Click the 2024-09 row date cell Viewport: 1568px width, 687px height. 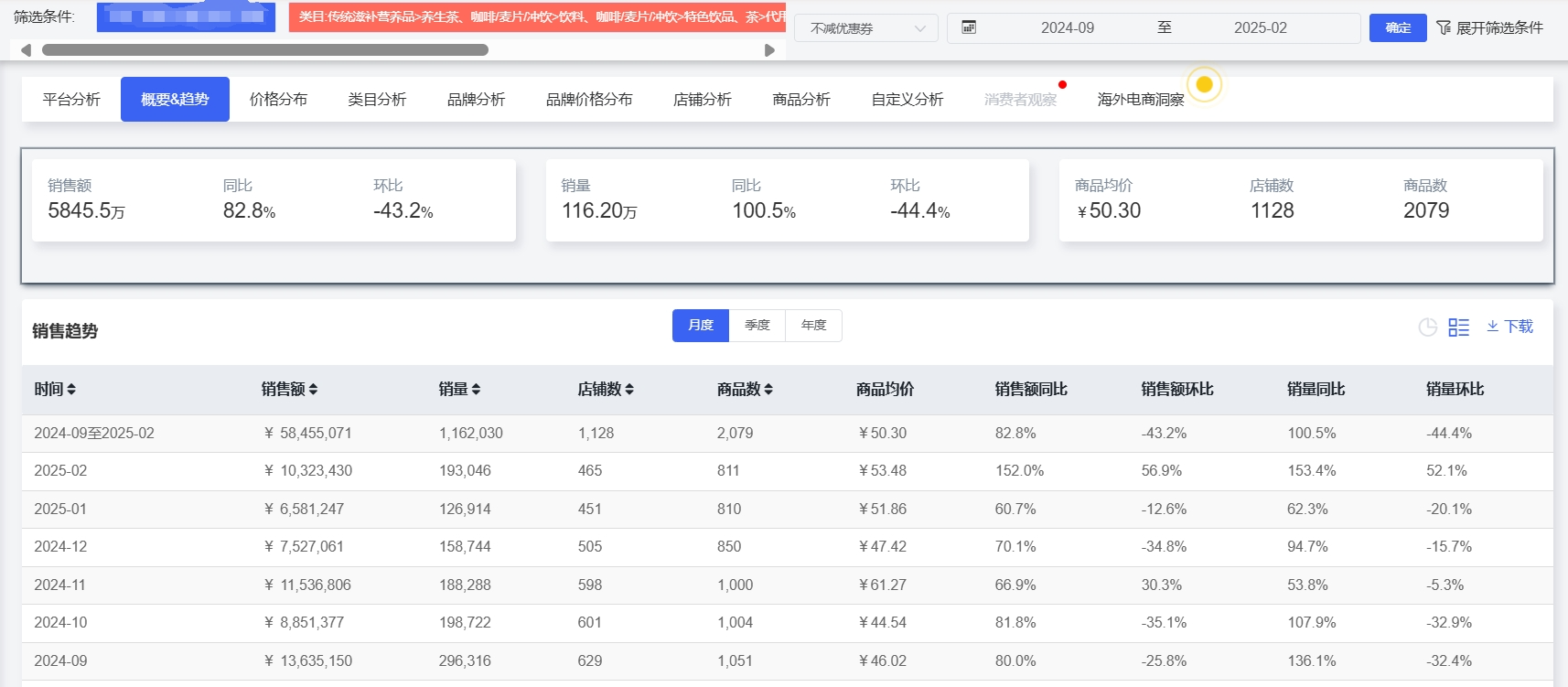click(60, 661)
